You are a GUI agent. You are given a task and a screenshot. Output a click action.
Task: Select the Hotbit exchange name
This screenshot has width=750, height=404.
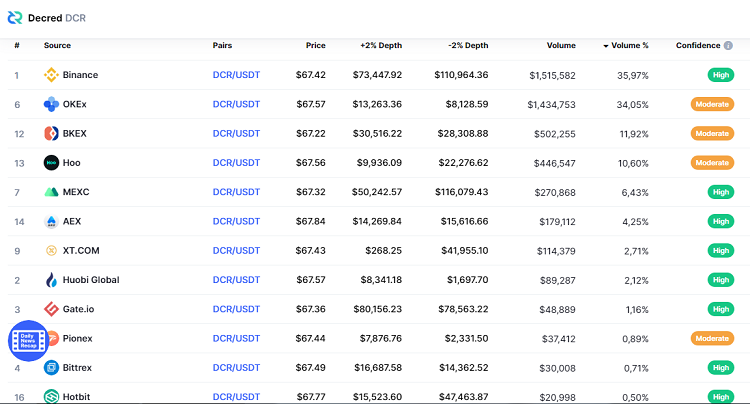pyautogui.click(x=77, y=397)
